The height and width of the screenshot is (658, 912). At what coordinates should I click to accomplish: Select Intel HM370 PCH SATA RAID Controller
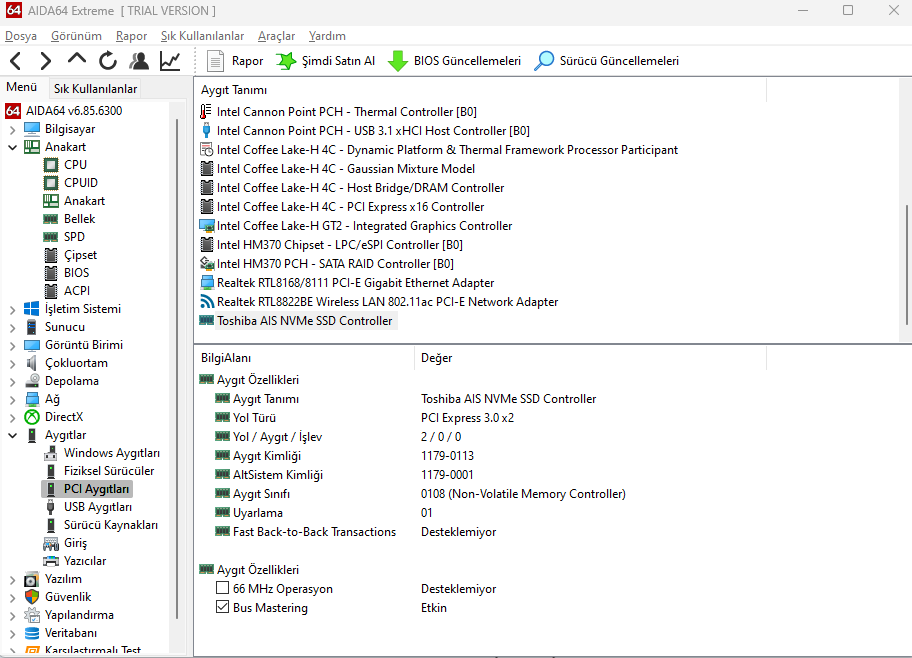[x=335, y=264]
